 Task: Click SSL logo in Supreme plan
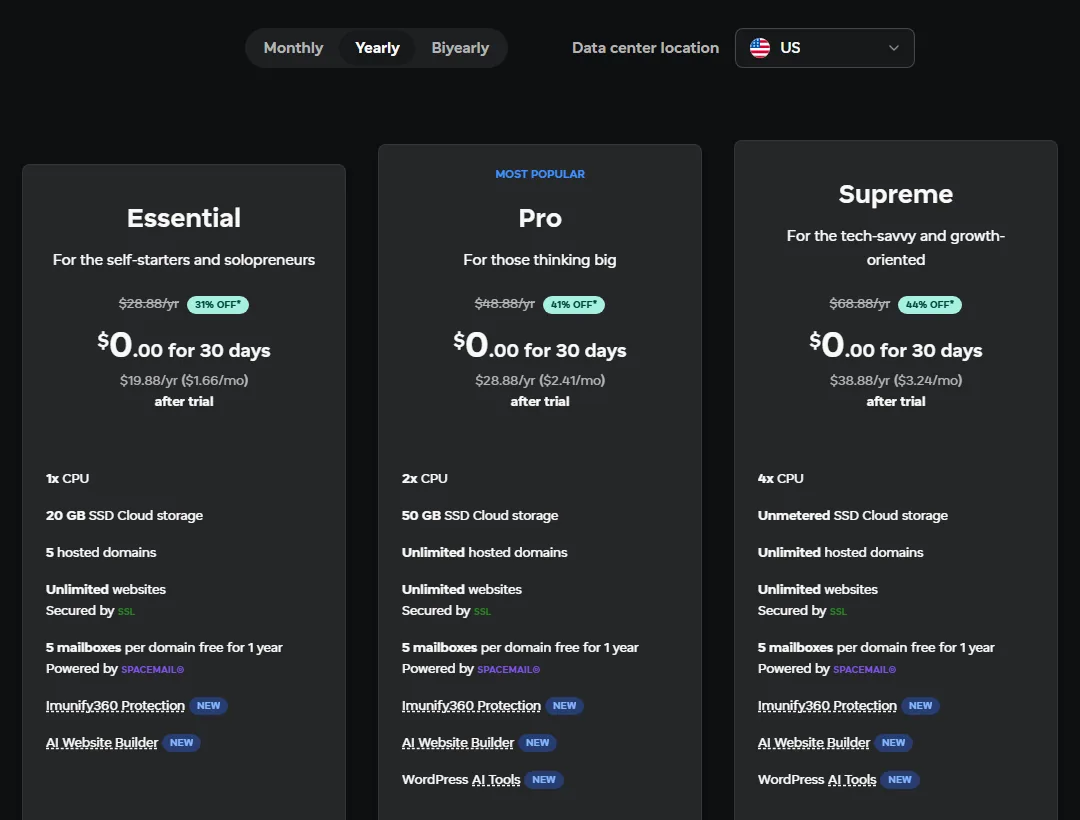pos(838,611)
